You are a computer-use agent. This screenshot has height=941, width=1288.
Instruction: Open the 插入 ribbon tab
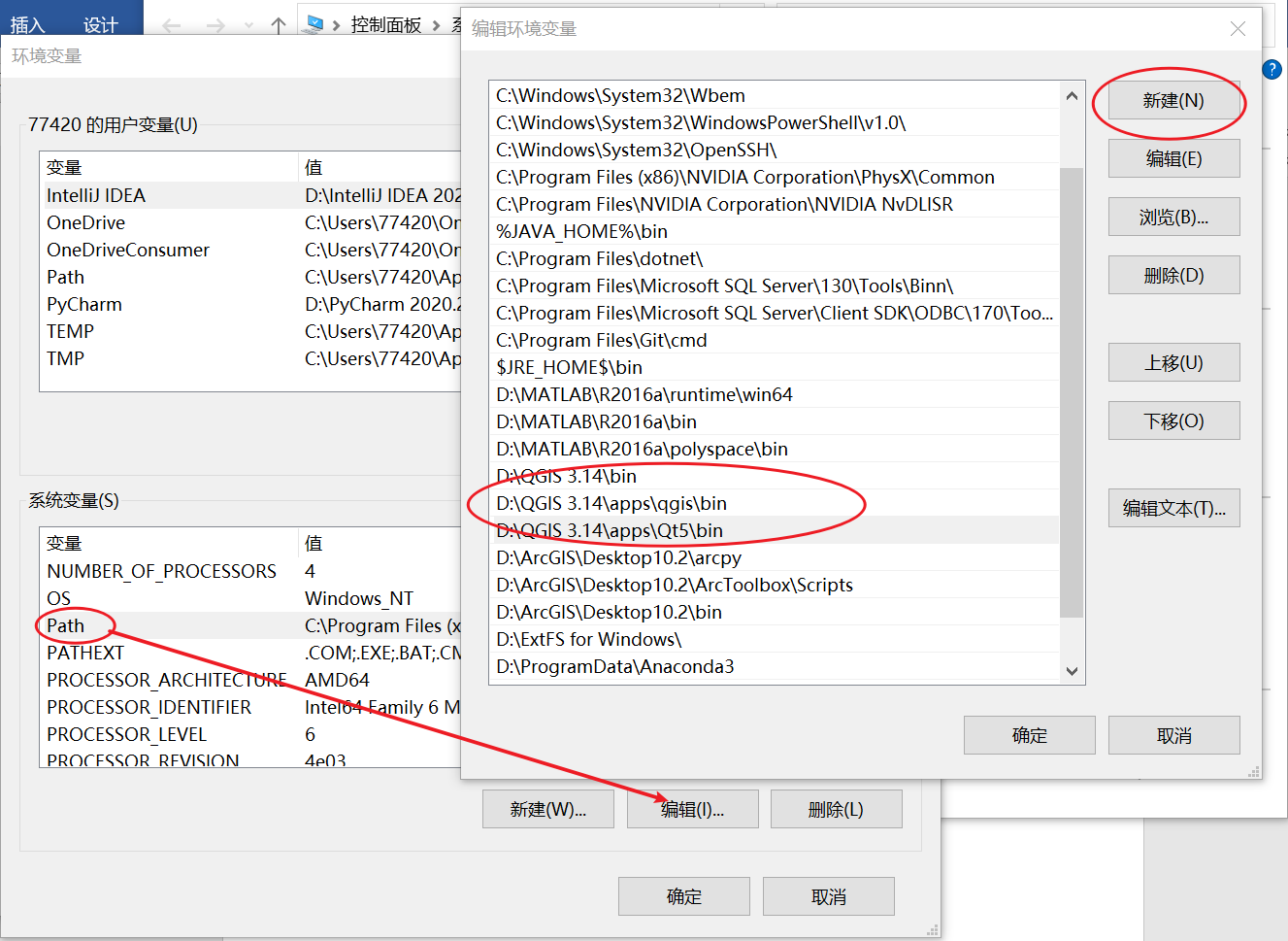click(x=27, y=25)
